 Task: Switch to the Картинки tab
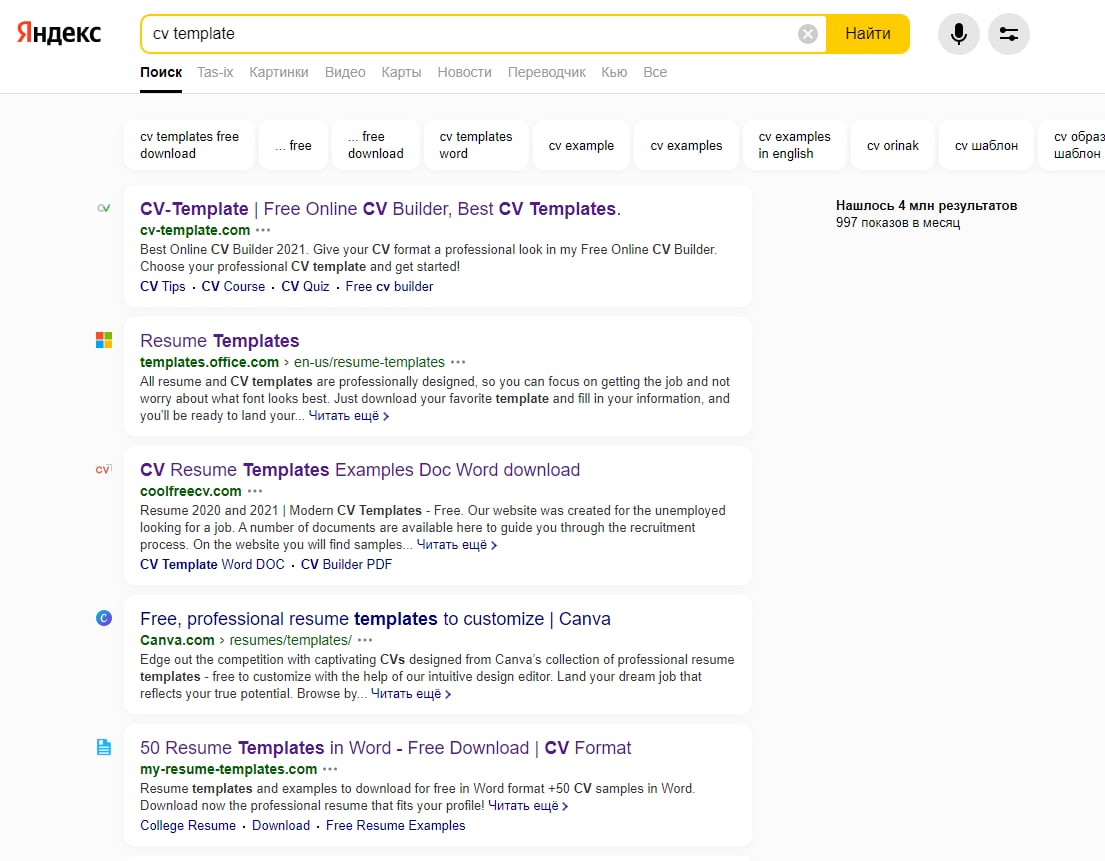pyautogui.click(x=278, y=72)
